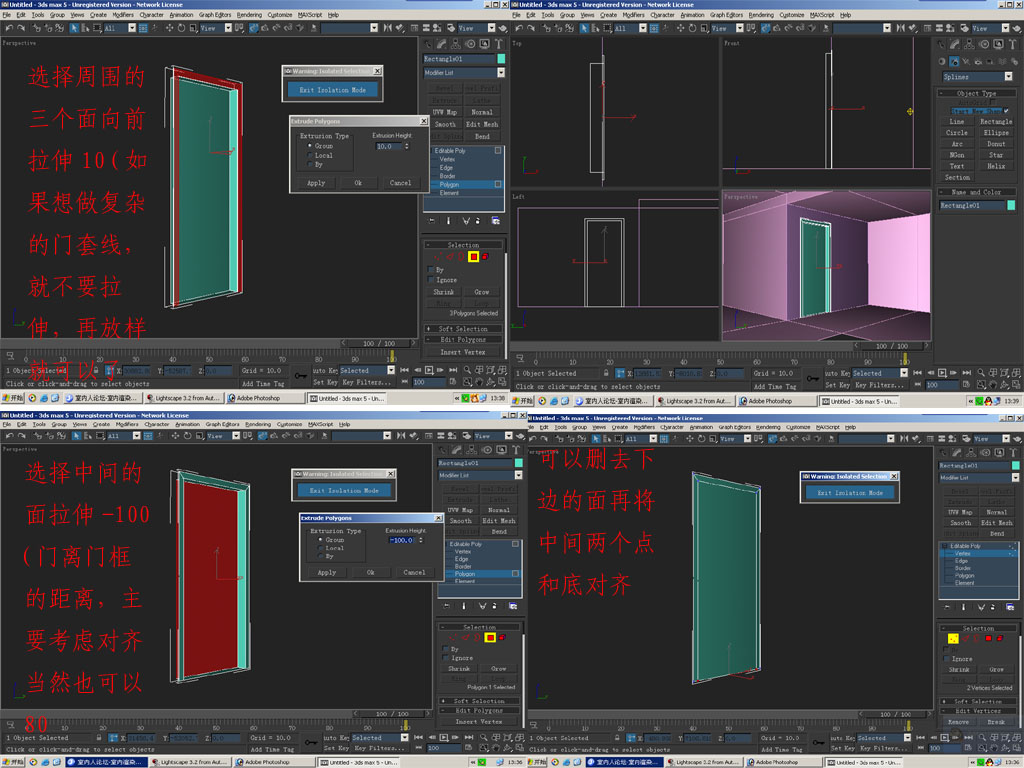Open MAXScript menu in bottom-right window
Viewport: 1024px width, 768px height.
click(x=827, y=427)
